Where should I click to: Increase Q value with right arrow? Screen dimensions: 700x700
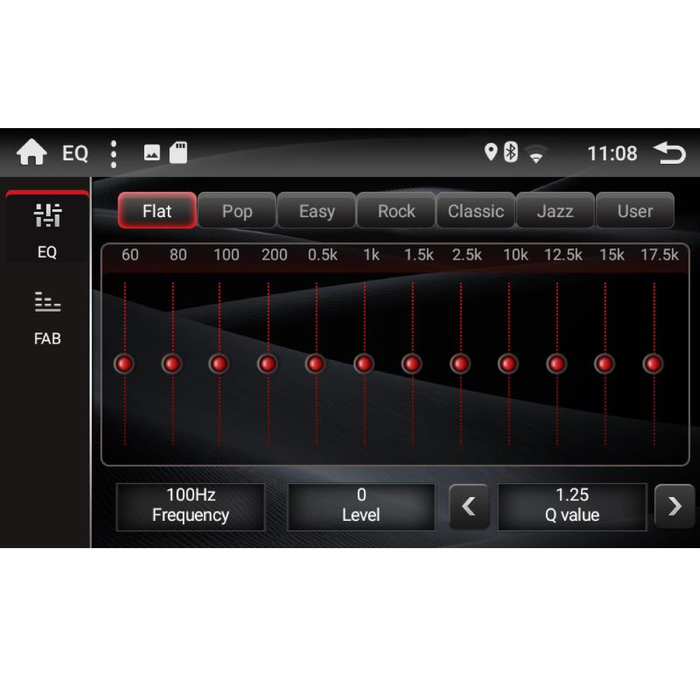click(x=674, y=506)
